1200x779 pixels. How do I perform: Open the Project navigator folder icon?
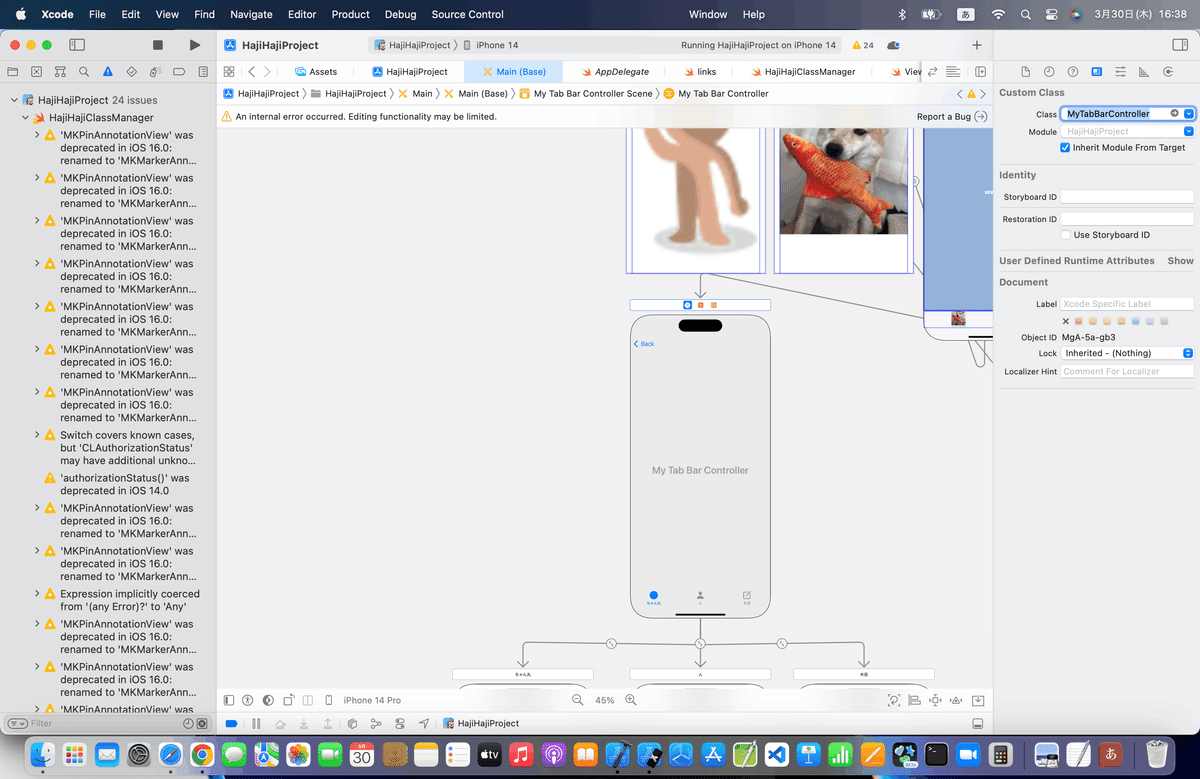(x=13, y=72)
